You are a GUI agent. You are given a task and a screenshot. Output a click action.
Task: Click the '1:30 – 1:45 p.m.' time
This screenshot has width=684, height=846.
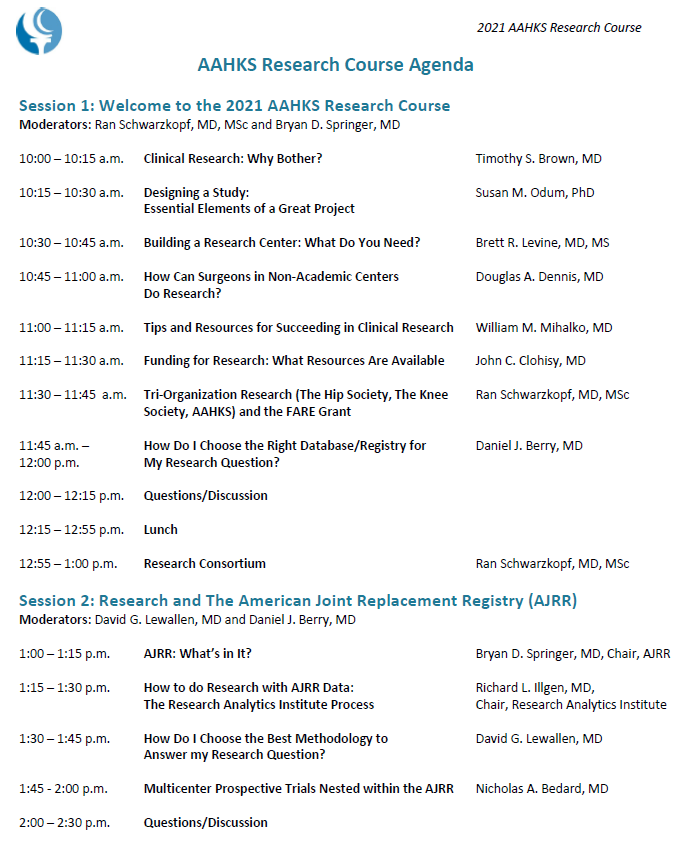pyautogui.click(x=64, y=739)
